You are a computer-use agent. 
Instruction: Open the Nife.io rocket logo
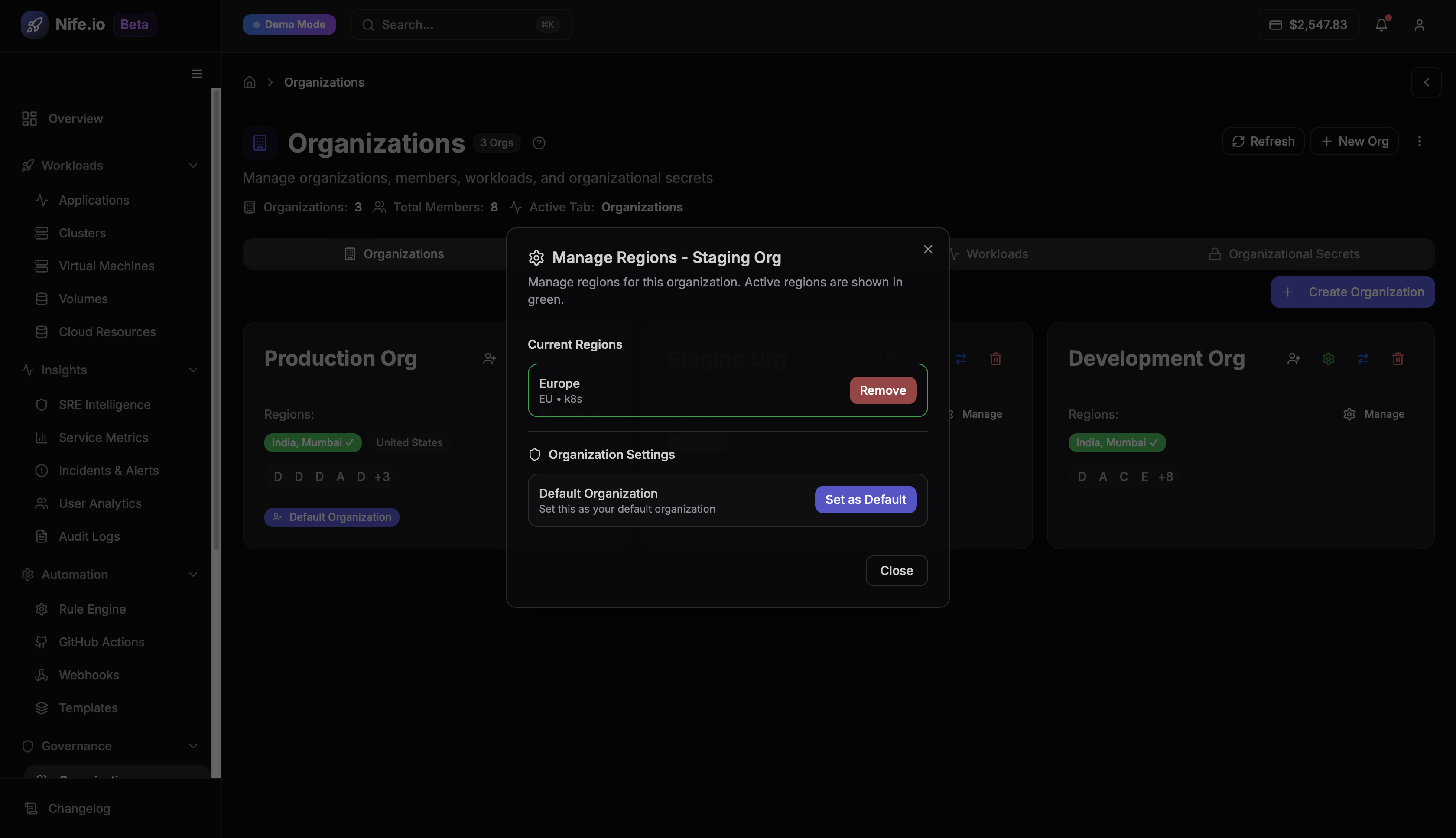(x=35, y=24)
